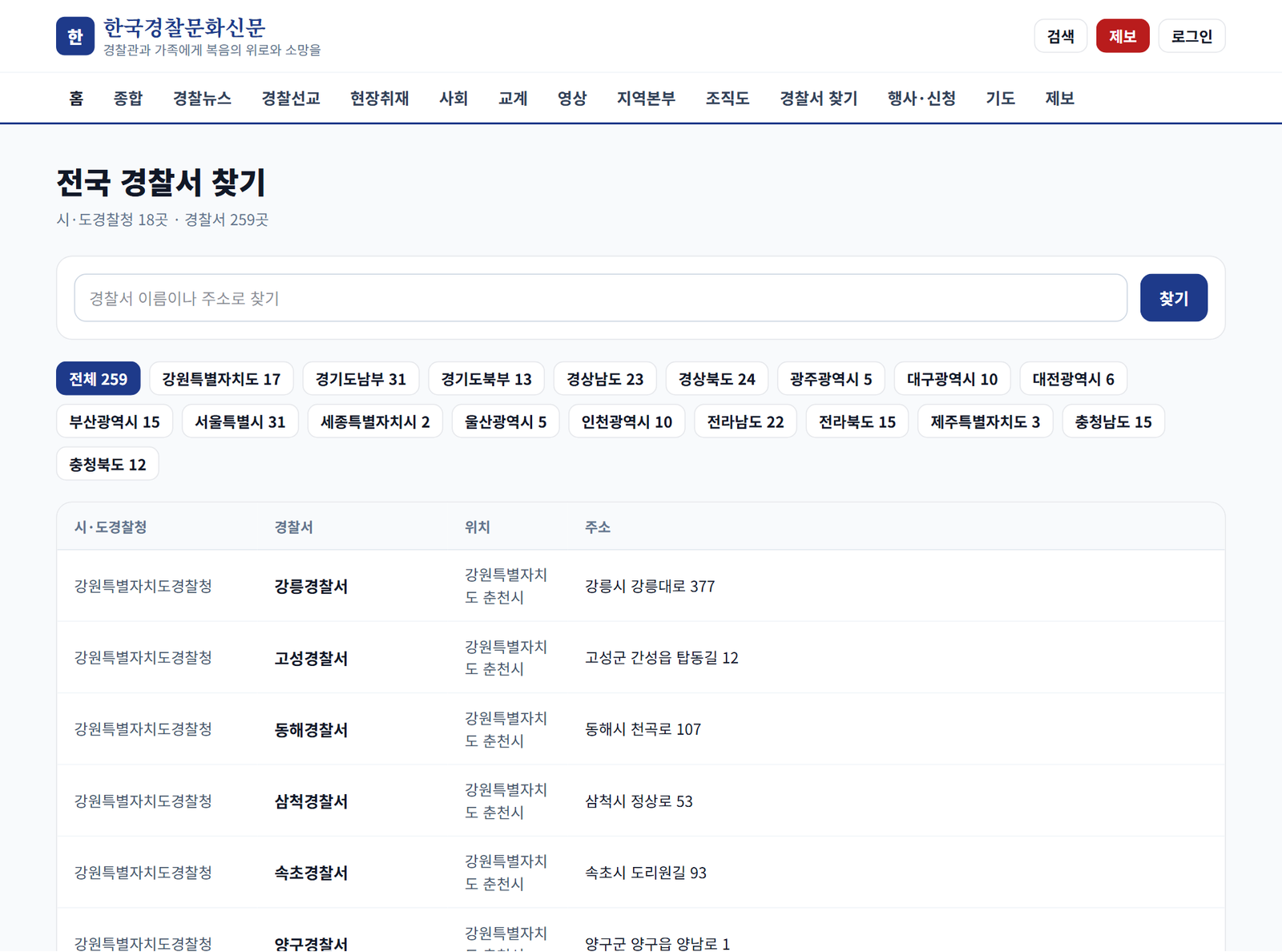Screen dimensions: 1282x952
Task: Open 제보 in the navigation bar
Action: click(x=1059, y=98)
